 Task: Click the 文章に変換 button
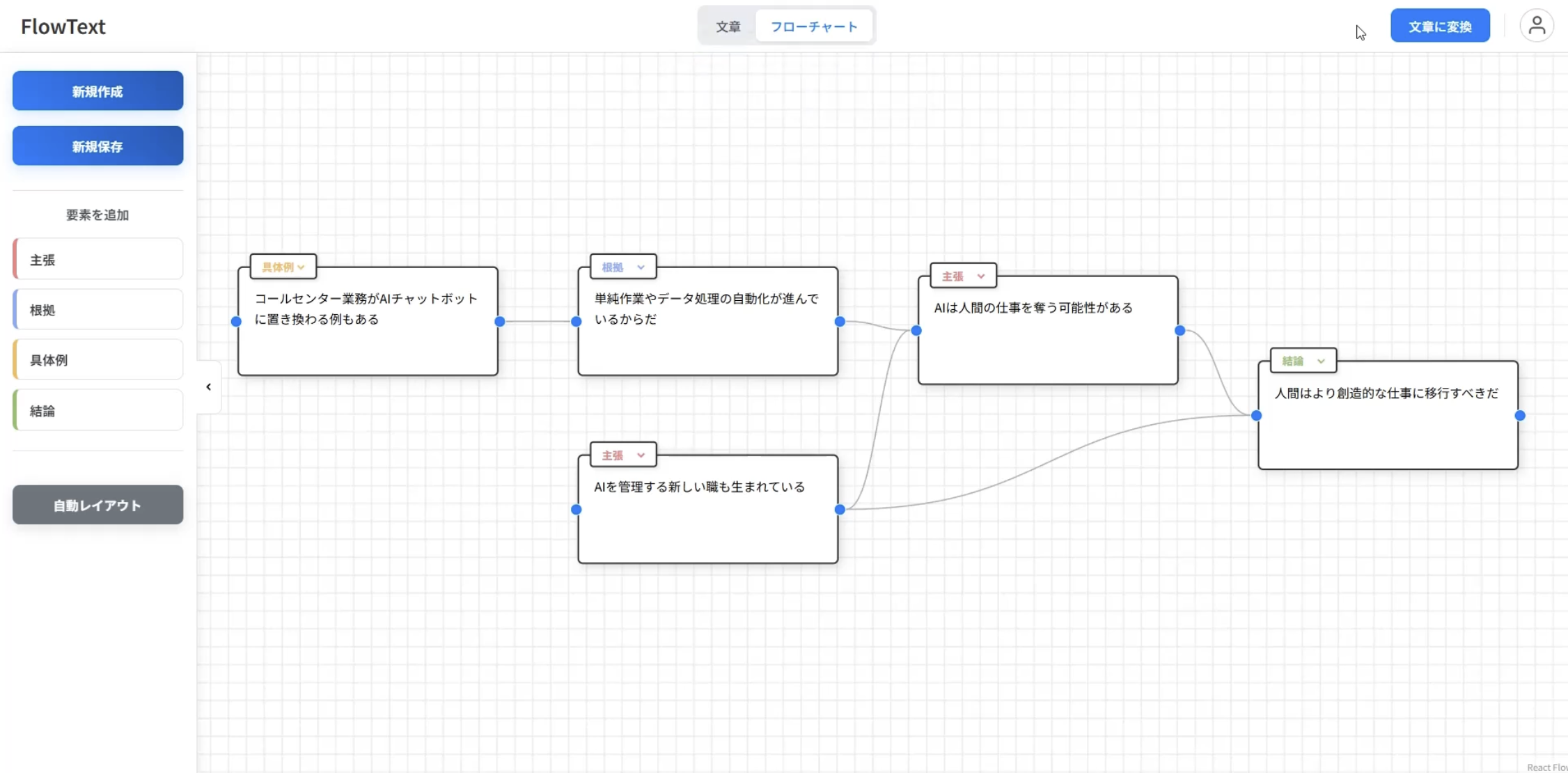(x=1440, y=25)
